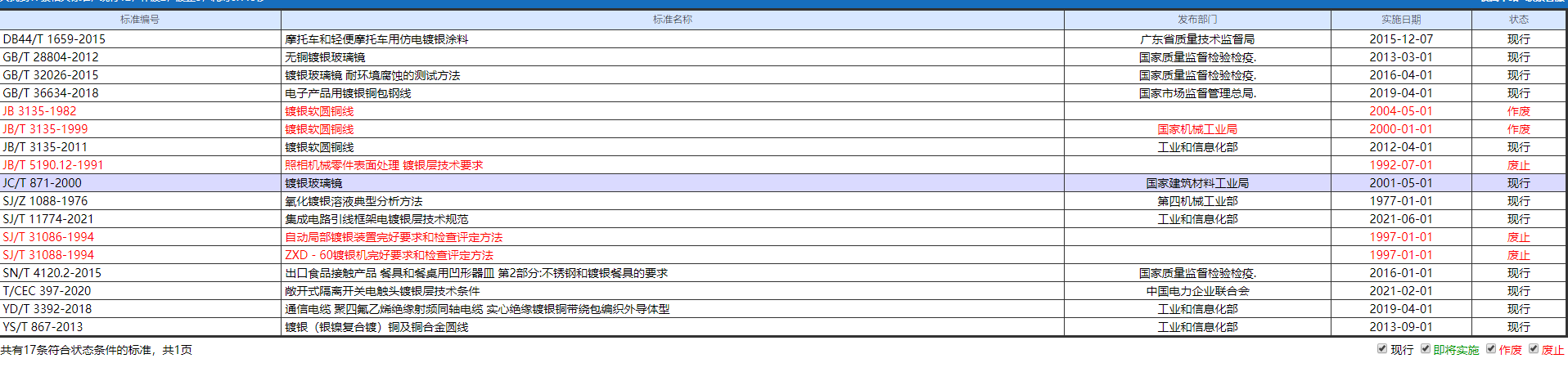The image size is (1568, 372).
Task: Uncheck the 作废 status checkbox
Action: [1491, 349]
